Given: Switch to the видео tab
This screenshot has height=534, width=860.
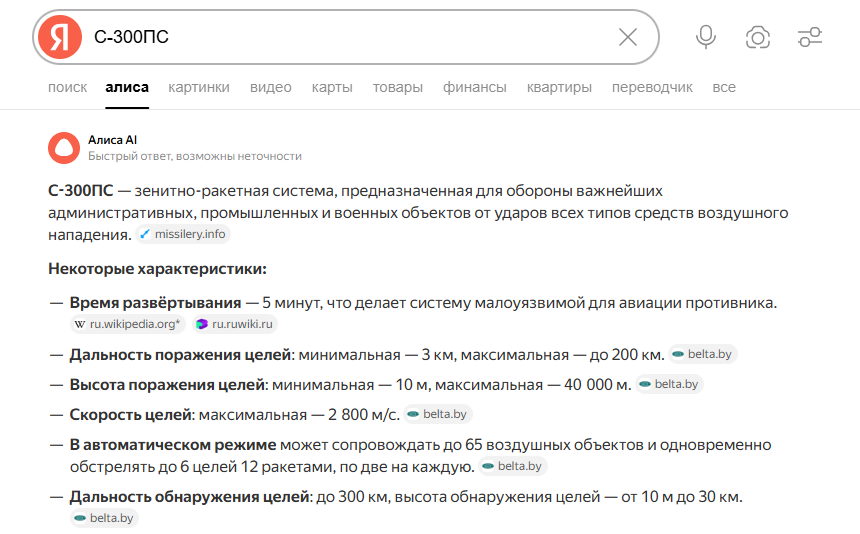Looking at the screenshot, I should tap(270, 87).
